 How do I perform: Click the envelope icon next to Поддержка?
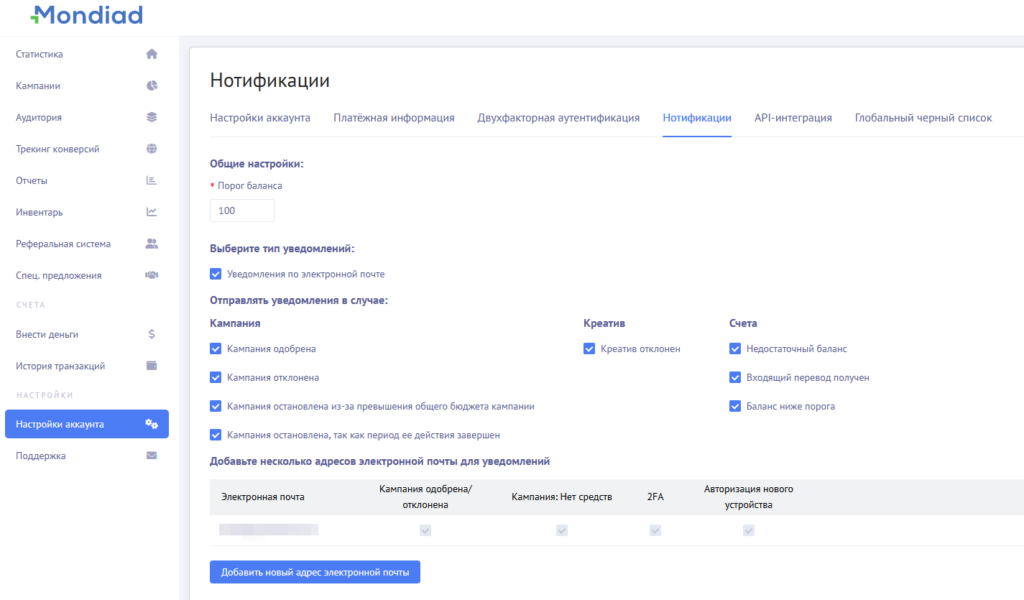point(152,456)
